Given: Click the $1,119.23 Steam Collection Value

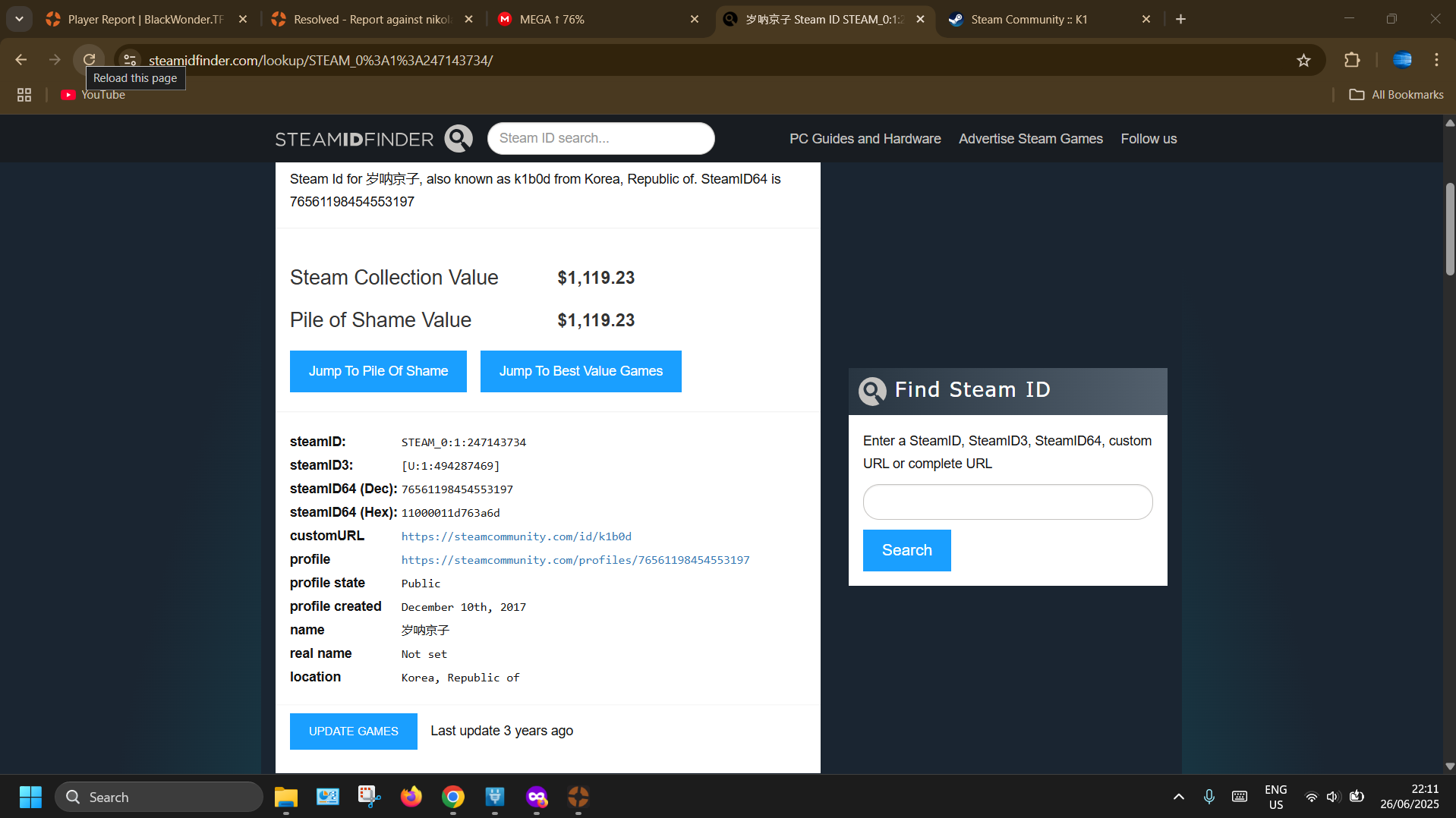Looking at the screenshot, I should [596, 278].
